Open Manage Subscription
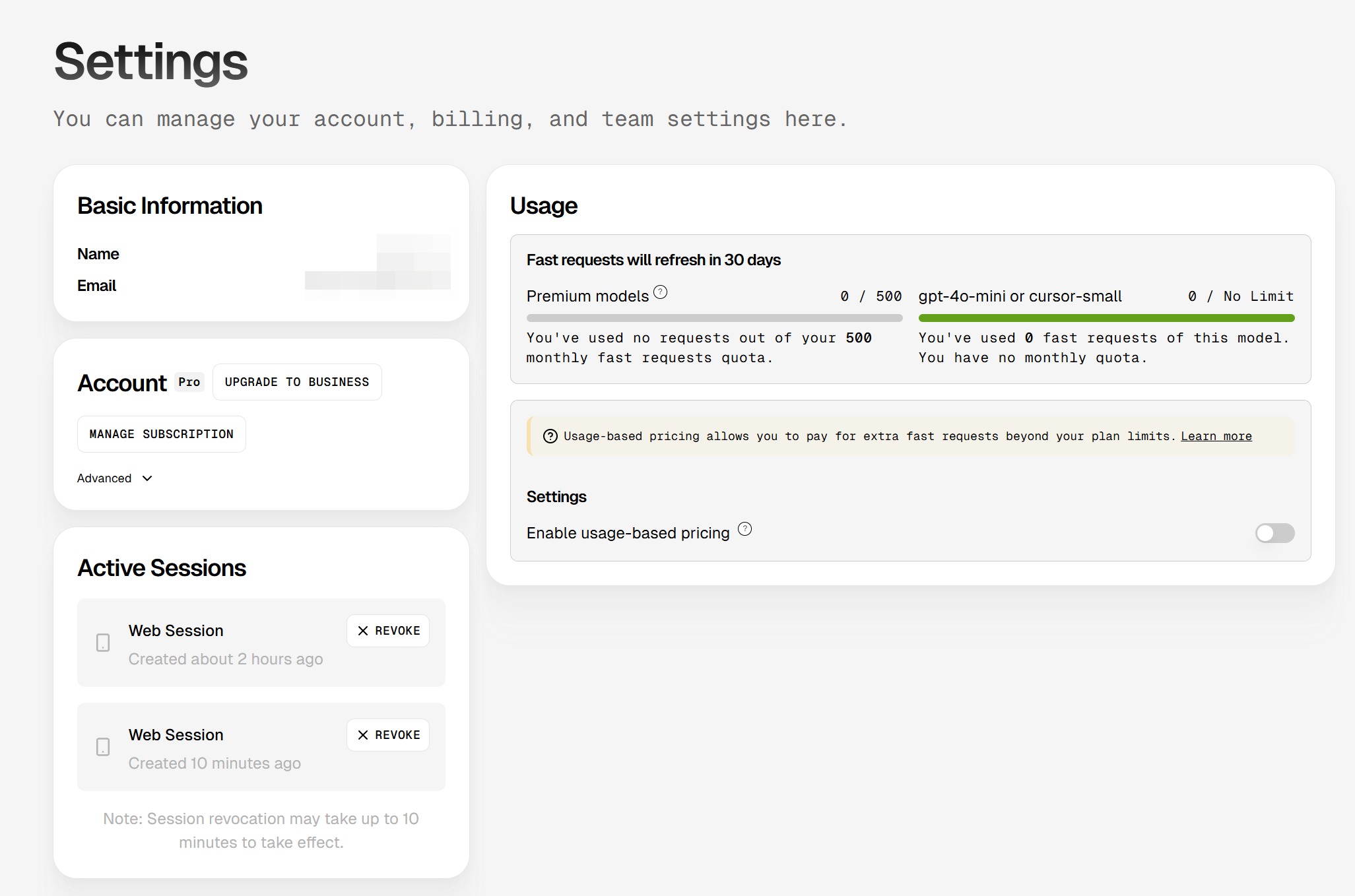1355x896 pixels. tap(162, 434)
